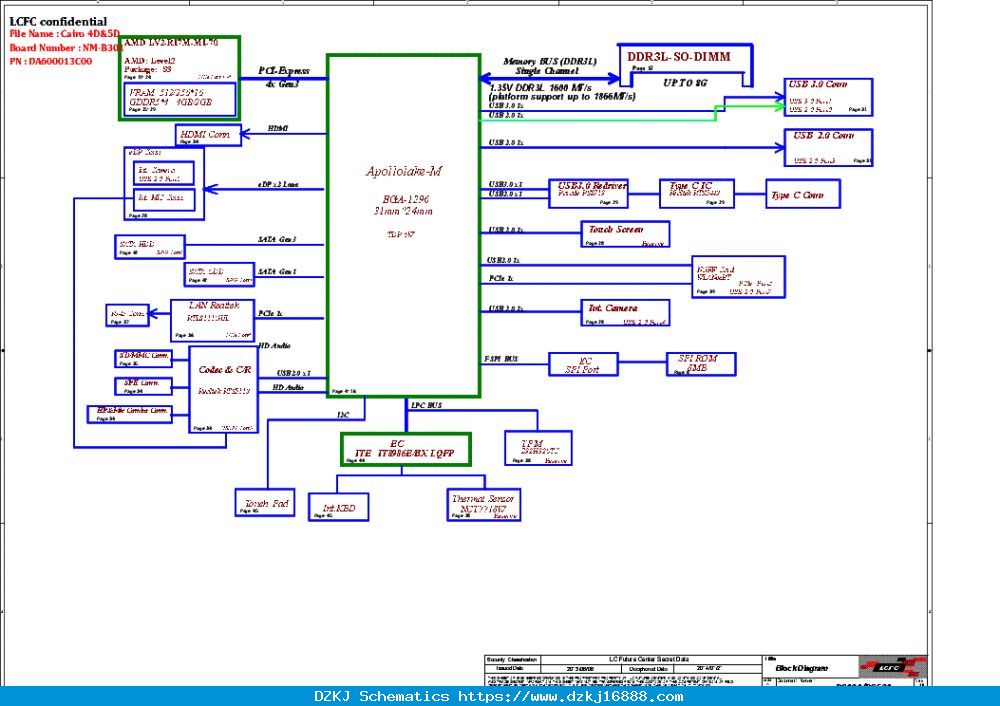Click the "FSPI BUS" label

point(501,359)
